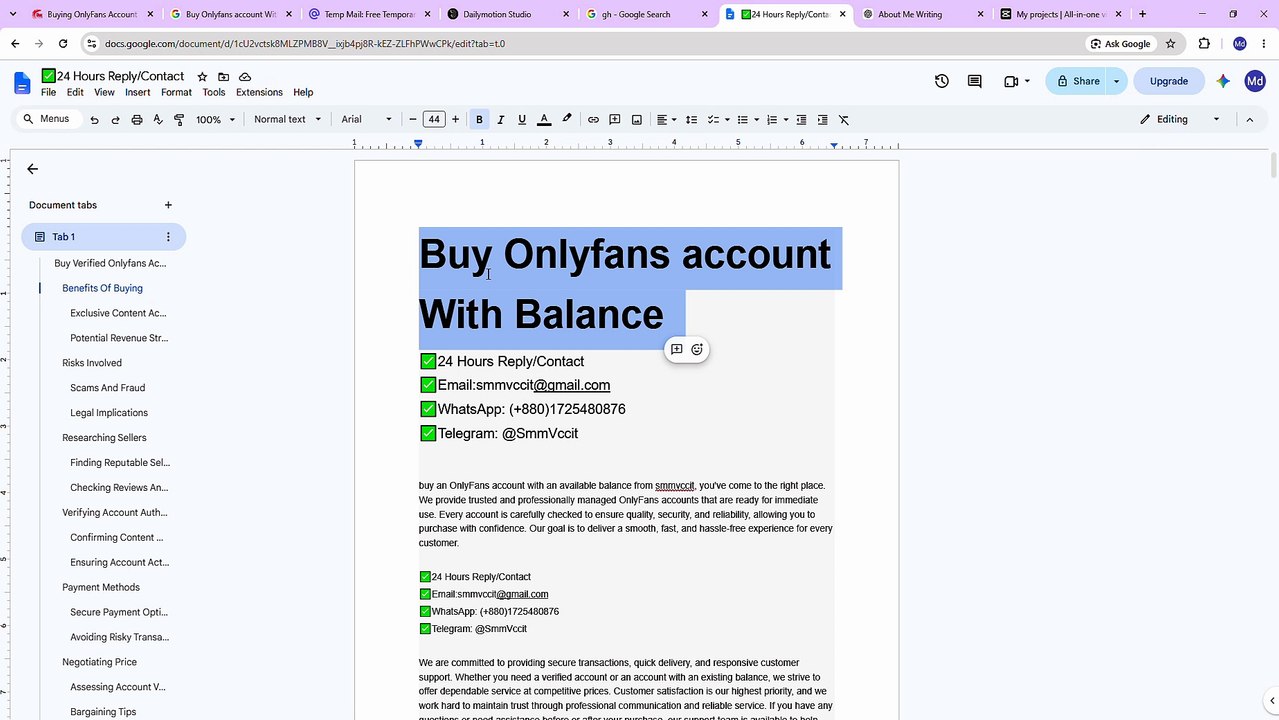Switch to About Me Writing tab
Viewport: 1279px width, 720px height.
pos(925,14)
